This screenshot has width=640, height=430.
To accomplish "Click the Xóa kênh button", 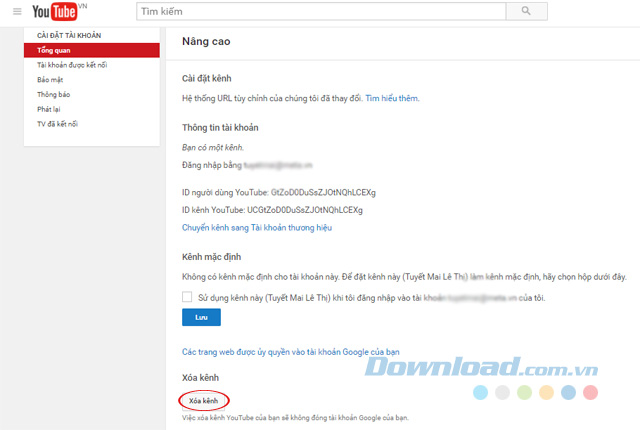I will 204,401.
